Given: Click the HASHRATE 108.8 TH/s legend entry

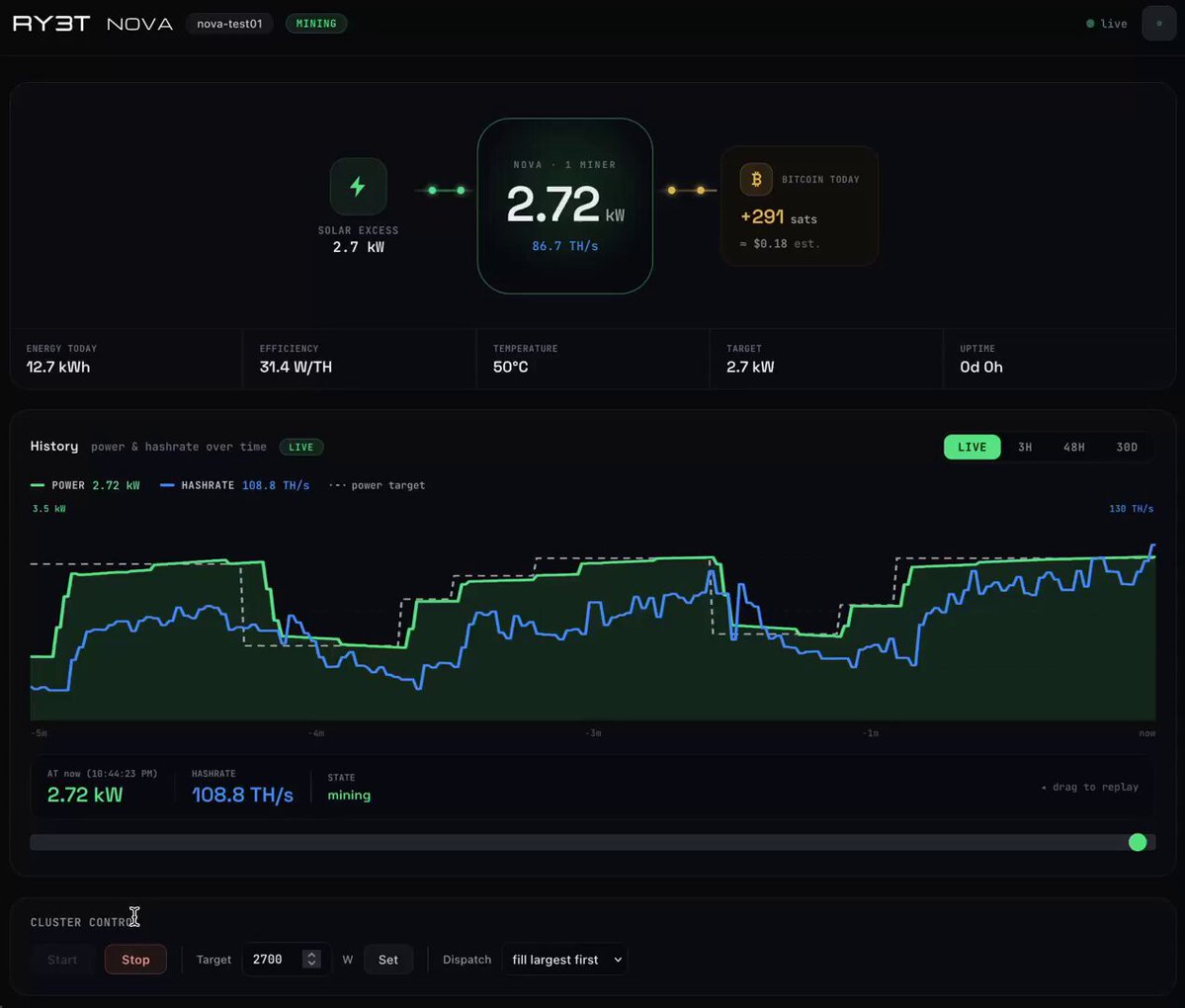Looking at the screenshot, I should click(235, 485).
